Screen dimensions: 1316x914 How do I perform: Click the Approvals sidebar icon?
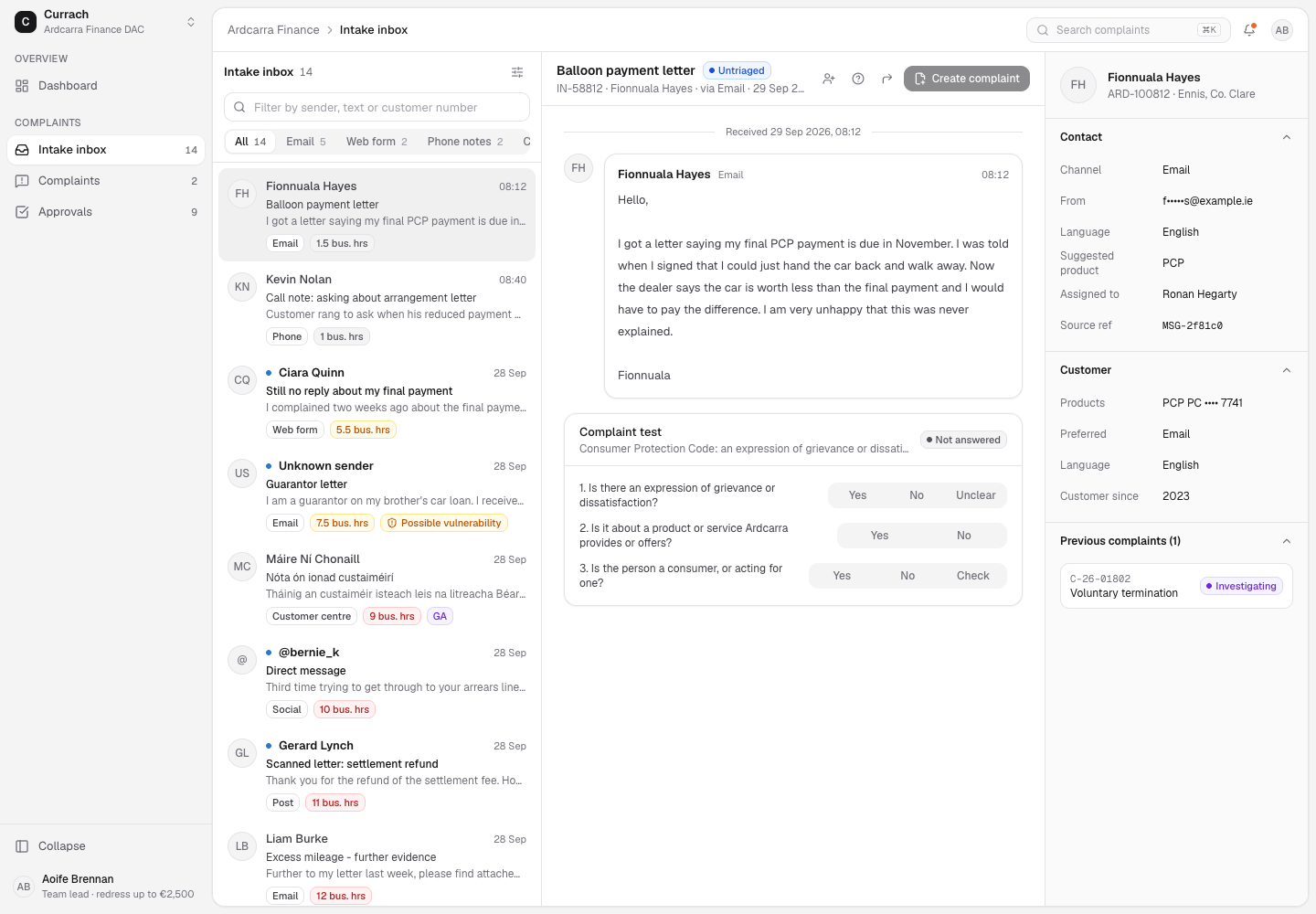(x=22, y=212)
